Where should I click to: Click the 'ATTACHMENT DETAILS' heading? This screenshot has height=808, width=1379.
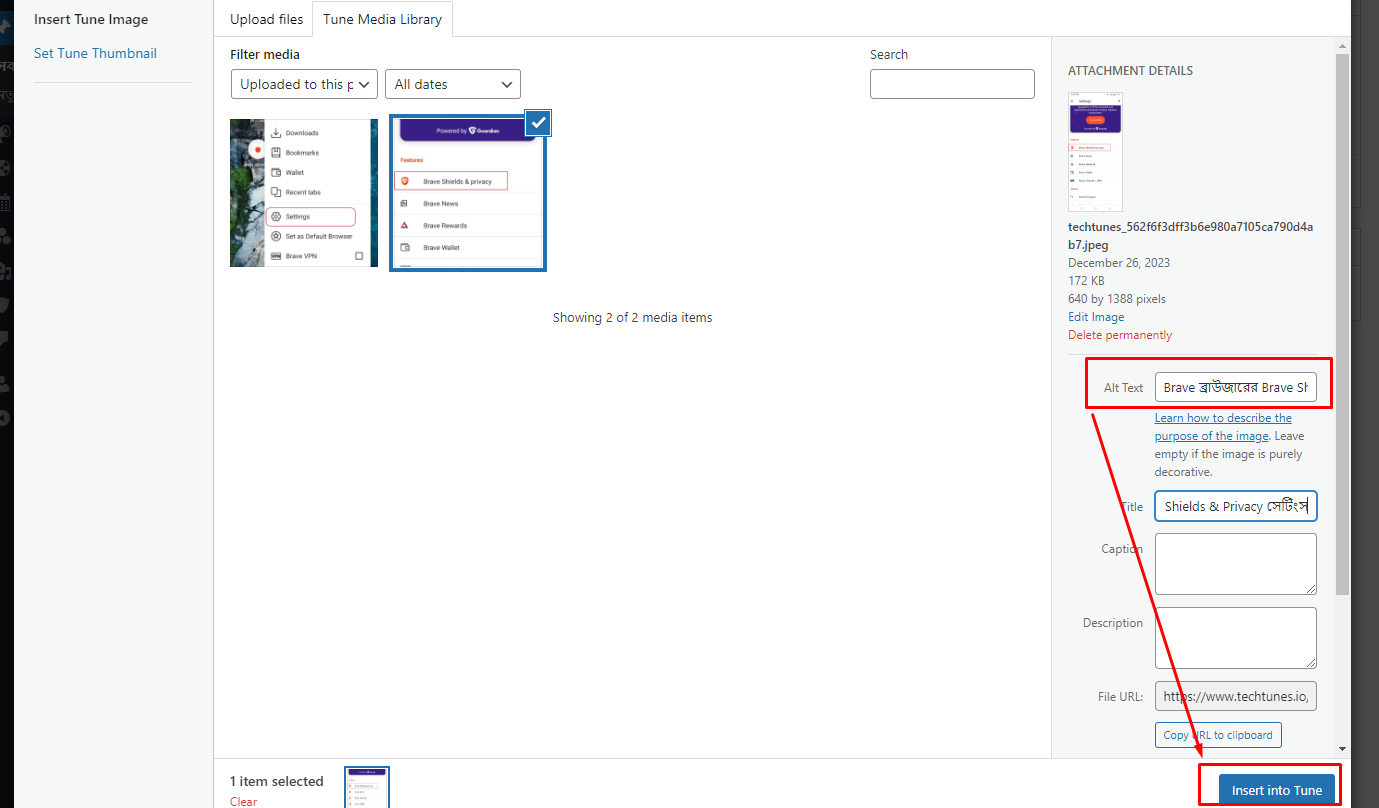(x=1130, y=71)
